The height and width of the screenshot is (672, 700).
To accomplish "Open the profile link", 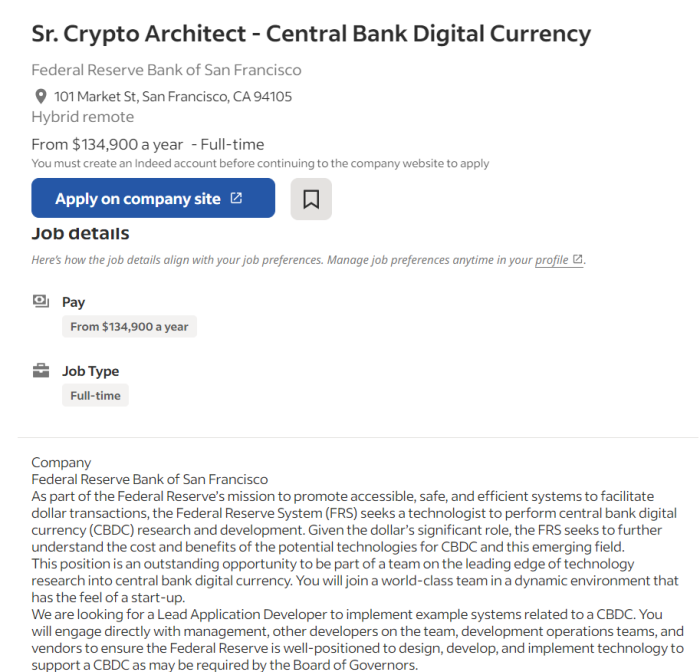I will coord(551,260).
